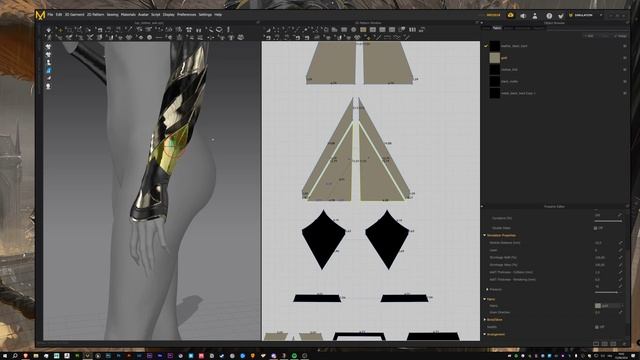
Task: Undock the Property Editor panel
Action: [627, 207]
